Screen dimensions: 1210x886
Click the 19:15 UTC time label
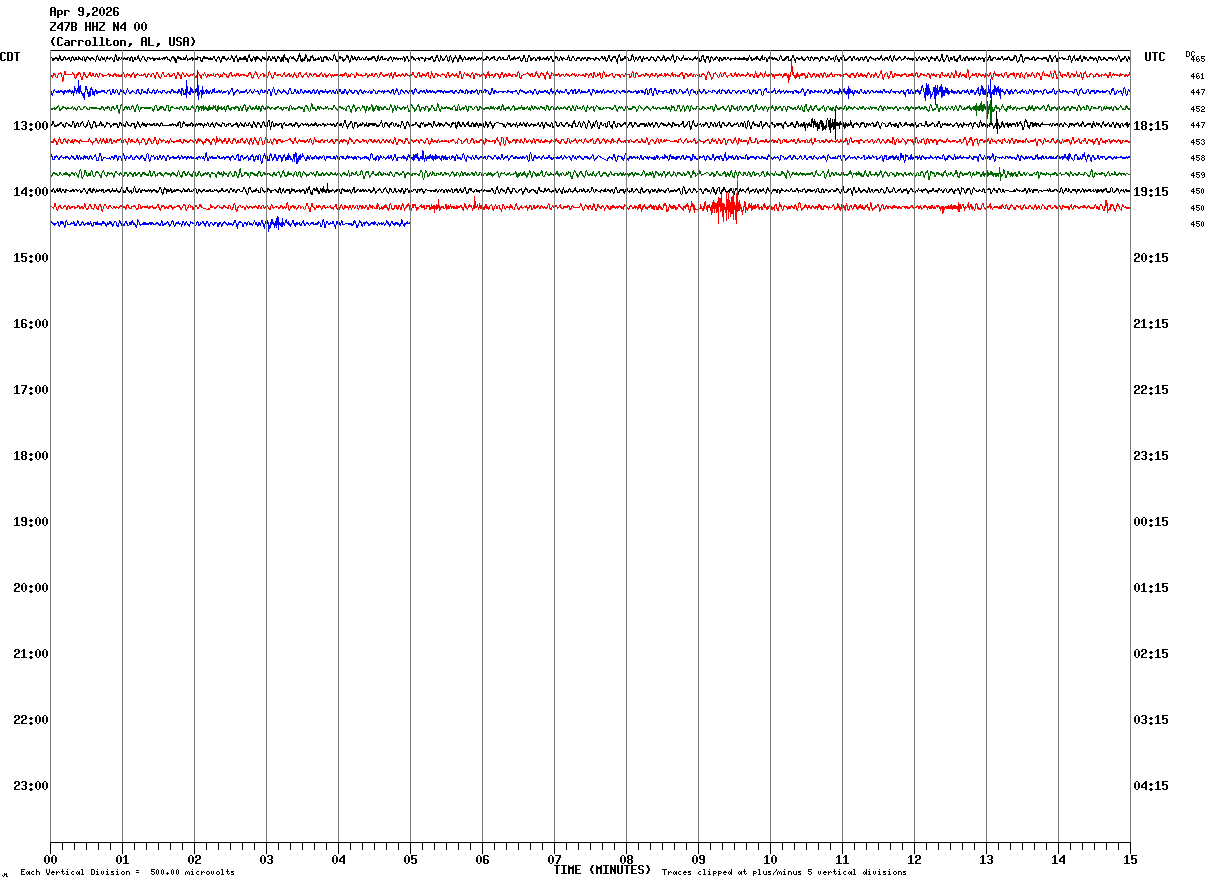pyautogui.click(x=1151, y=191)
